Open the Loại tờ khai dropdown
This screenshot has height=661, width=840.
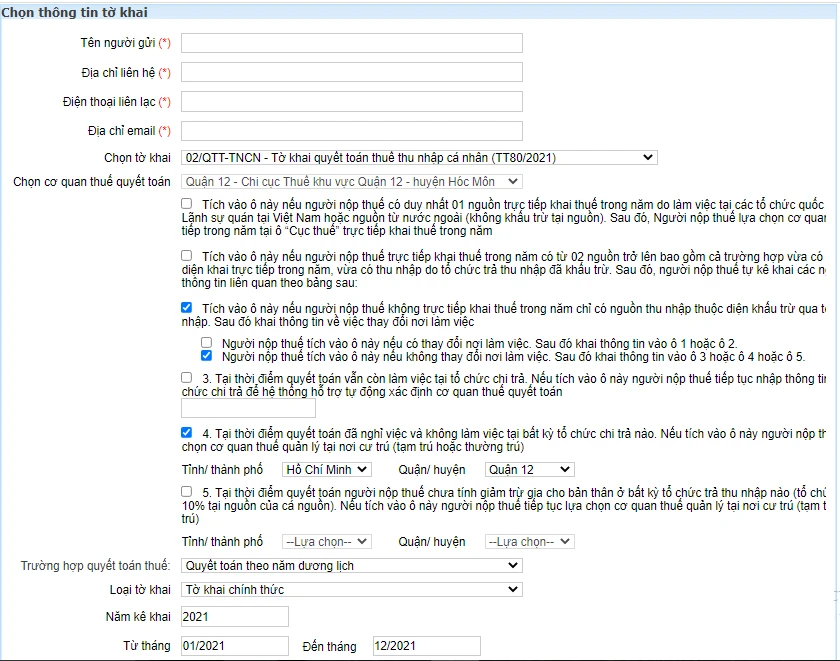tap(351, 590)
